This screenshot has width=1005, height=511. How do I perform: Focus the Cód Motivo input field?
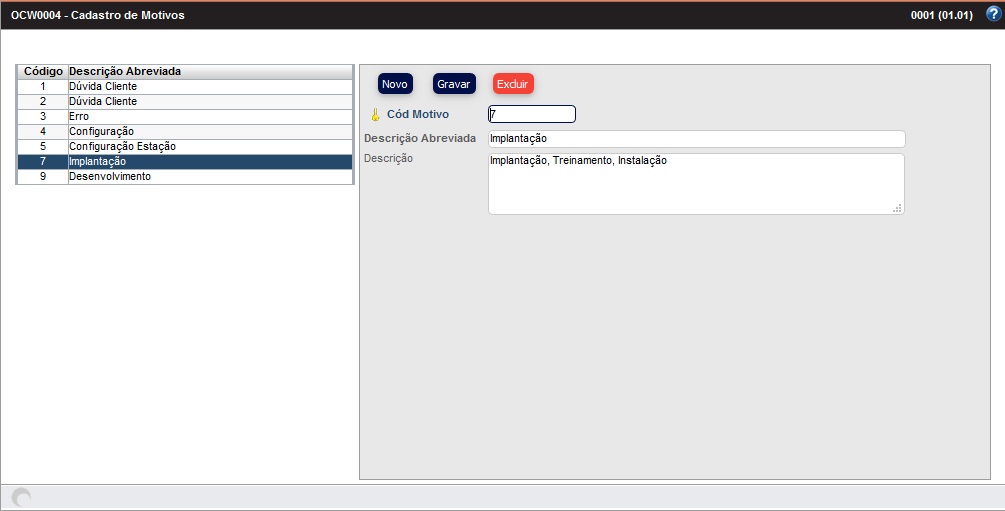coord(531,114)
